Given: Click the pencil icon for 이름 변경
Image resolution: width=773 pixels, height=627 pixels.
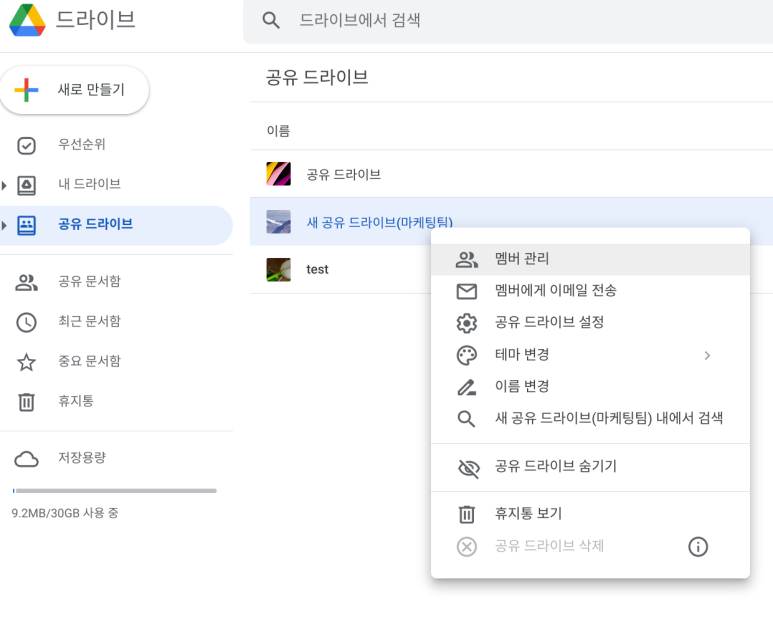Looking at the screenshot, I should [x=466, y=387].
